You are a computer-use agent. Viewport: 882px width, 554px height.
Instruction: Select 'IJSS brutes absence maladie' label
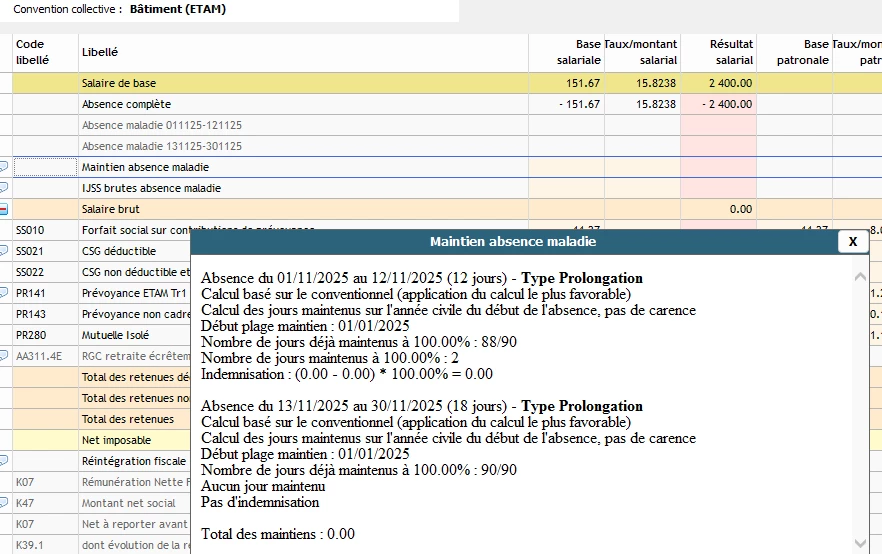pyautogui.click(x=151, y=188)
